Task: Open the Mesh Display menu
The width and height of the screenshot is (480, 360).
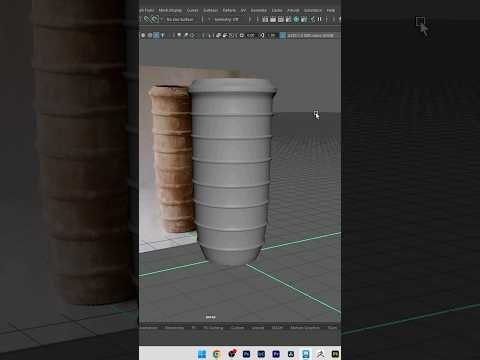Action: 170,10
